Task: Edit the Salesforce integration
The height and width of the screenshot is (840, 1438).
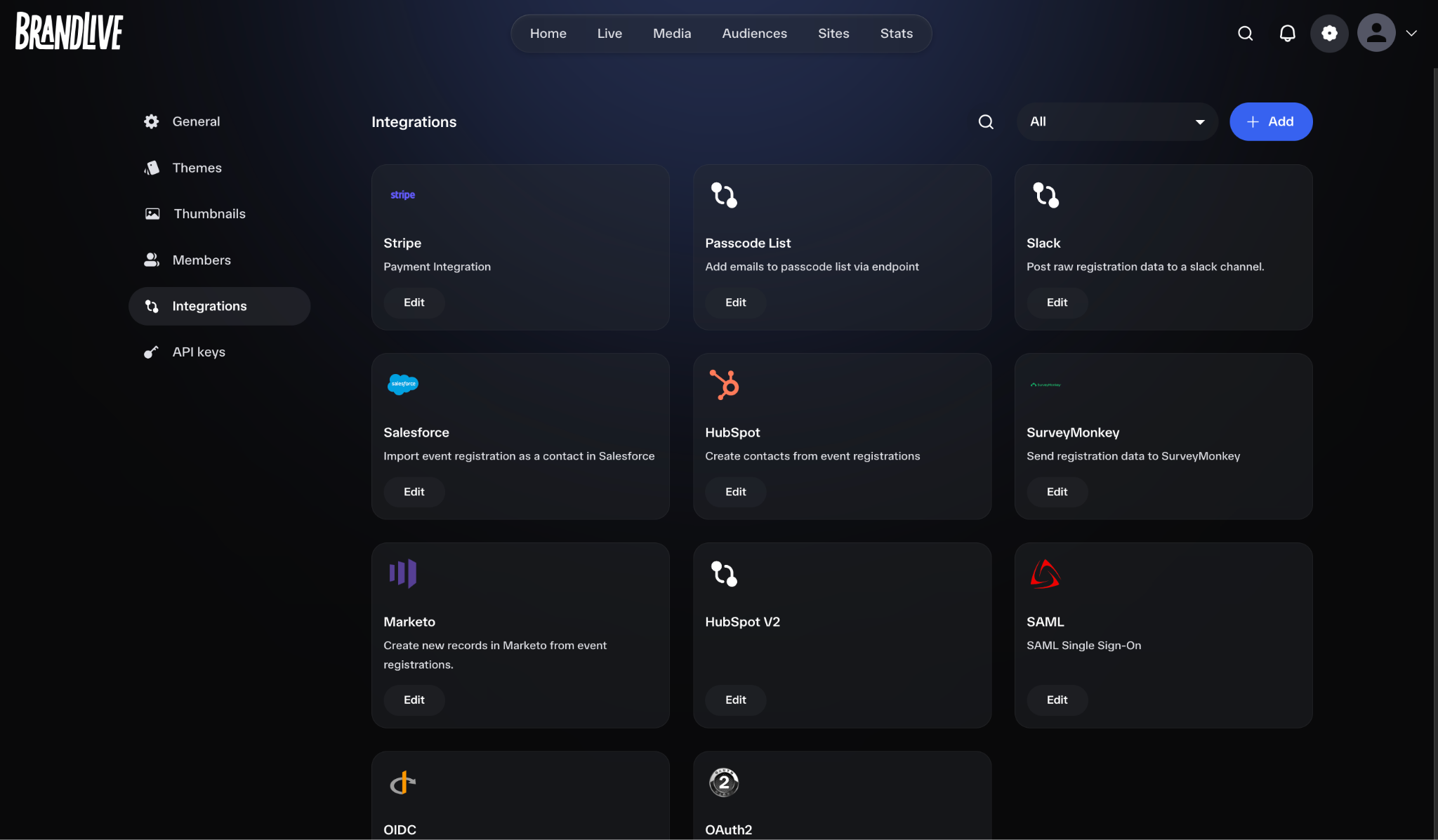Action: point(414,492)
